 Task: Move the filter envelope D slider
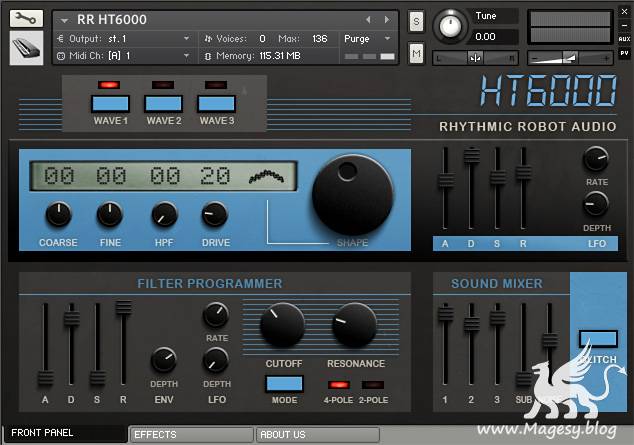click(x=71, y=318)
